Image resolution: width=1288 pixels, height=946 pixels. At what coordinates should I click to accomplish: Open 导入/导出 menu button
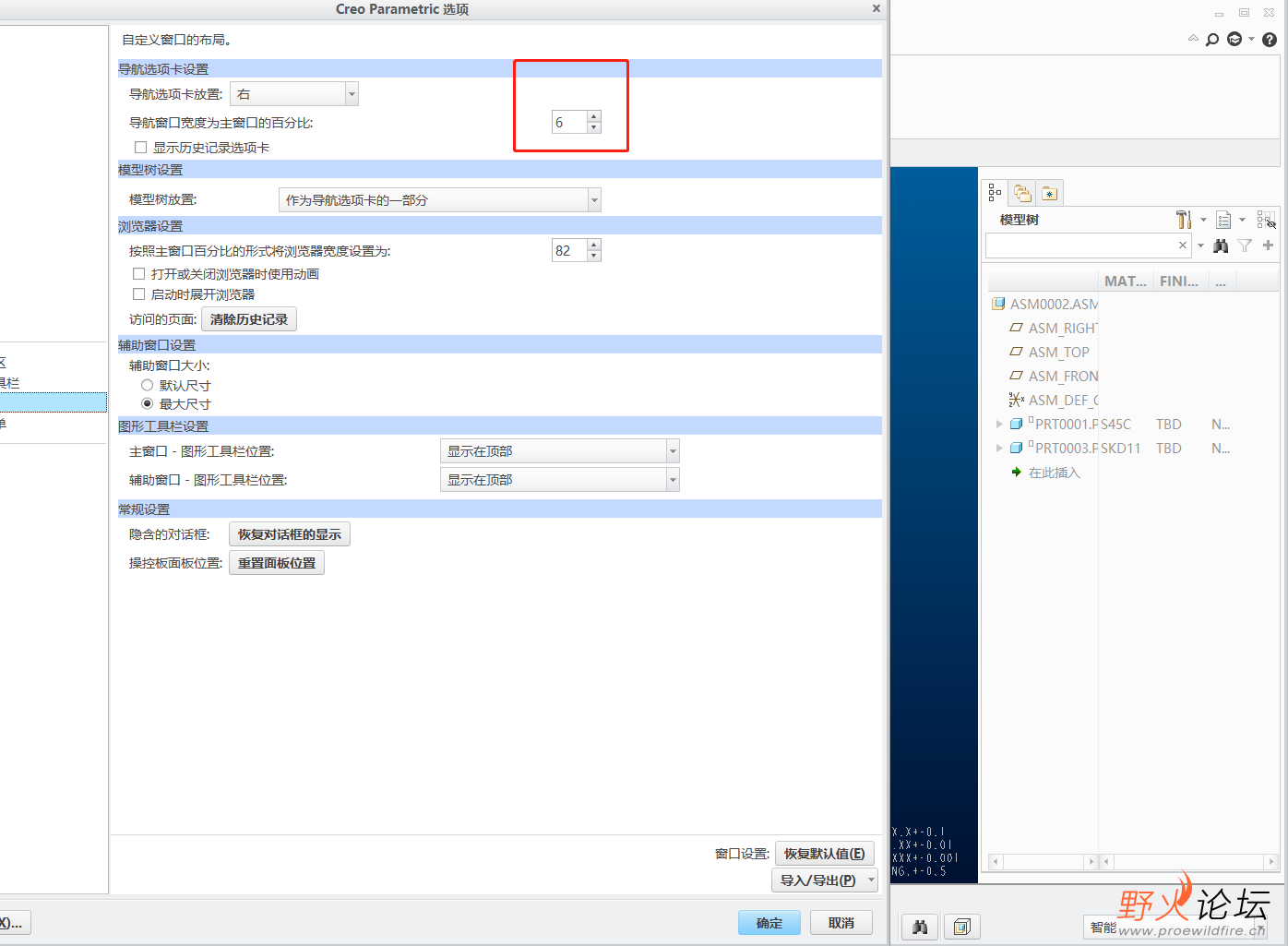click(x=823, y=880)
